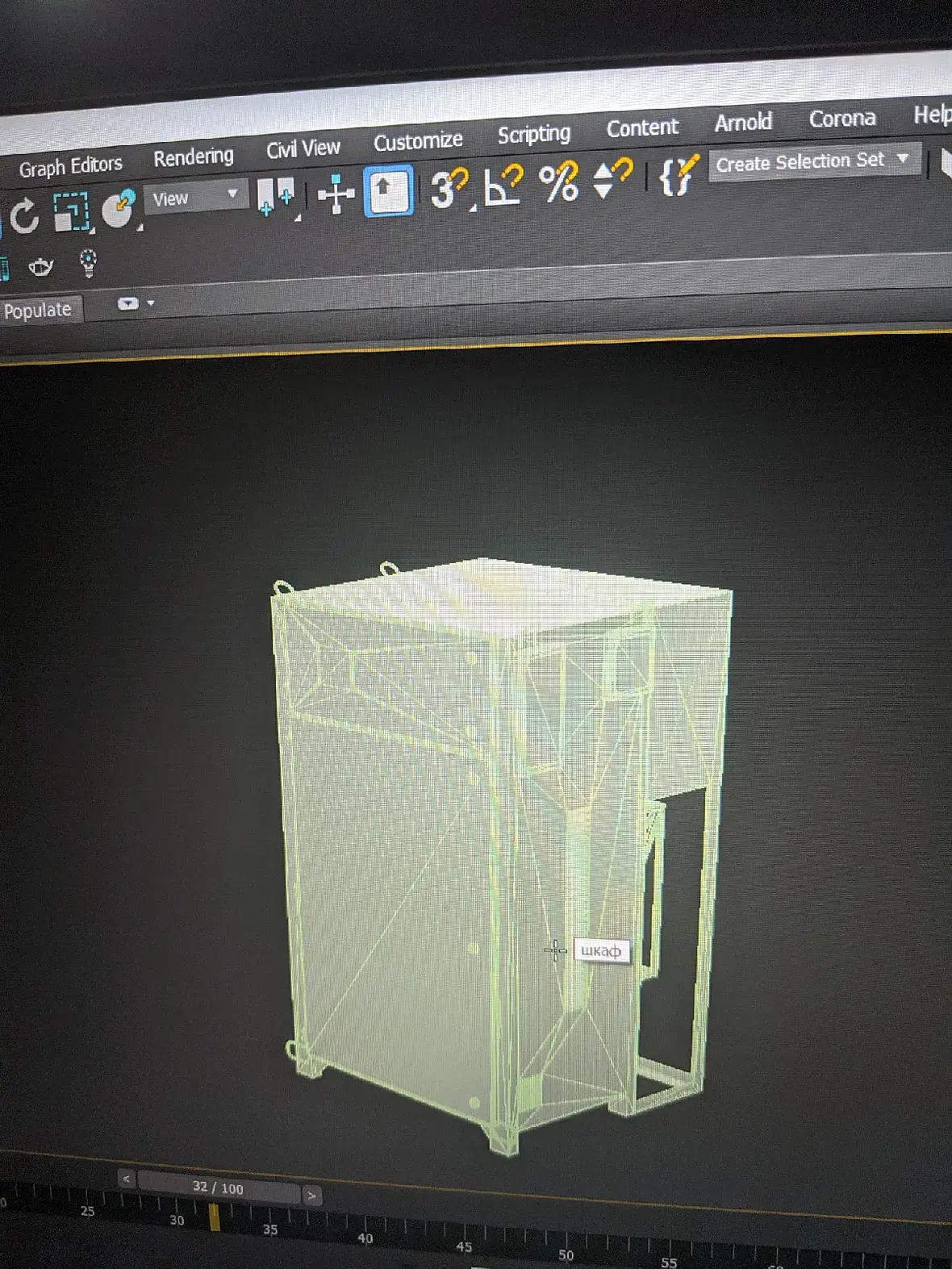Switch to the Populate tab
This screenshot has width=952, height=1269.
(x=38, y=311)
